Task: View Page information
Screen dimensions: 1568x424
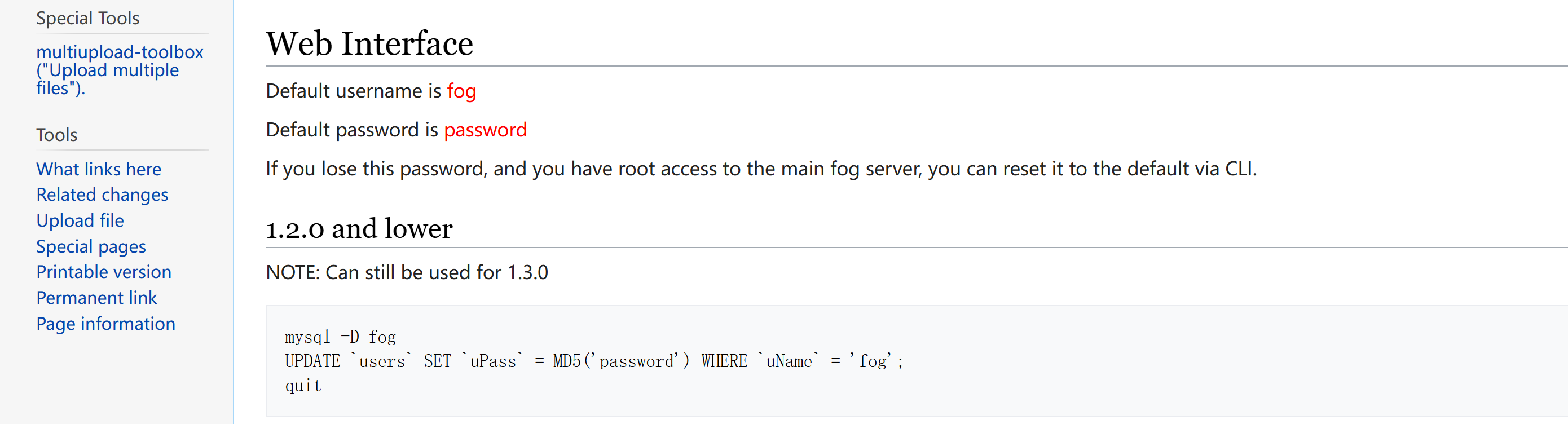Action: [105, 324]
